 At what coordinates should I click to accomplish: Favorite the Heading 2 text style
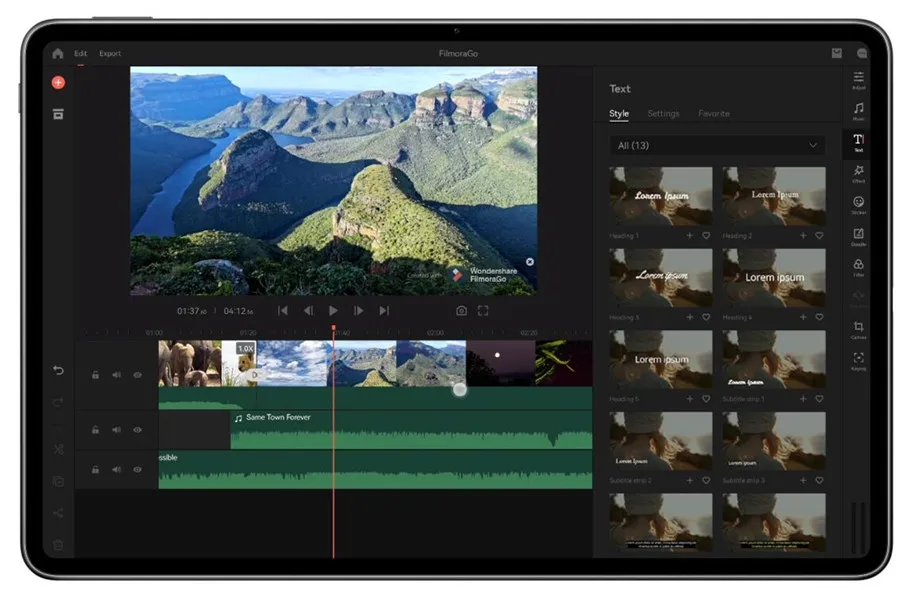[819, 236]
